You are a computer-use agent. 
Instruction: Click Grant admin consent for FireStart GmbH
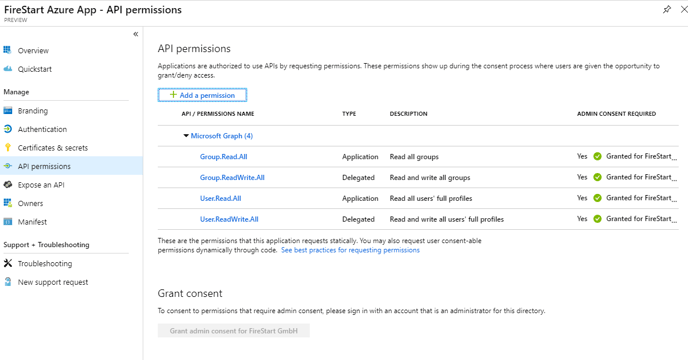point(233,331)
